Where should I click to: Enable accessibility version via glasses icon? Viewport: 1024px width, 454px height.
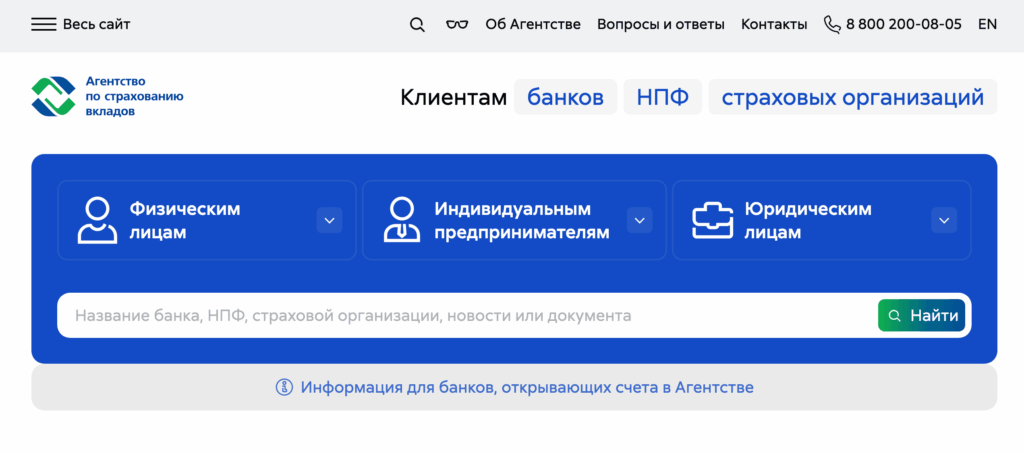click(457, 25)
